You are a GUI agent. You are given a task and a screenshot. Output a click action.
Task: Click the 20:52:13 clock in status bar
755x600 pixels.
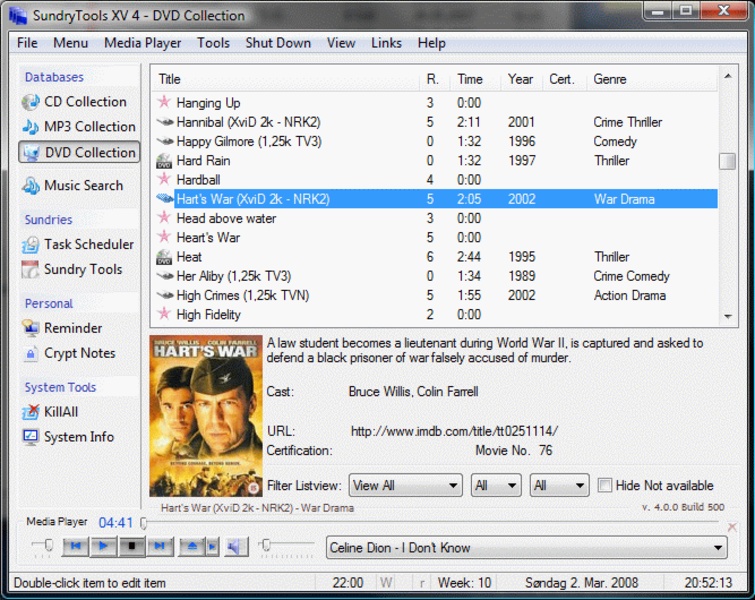pyautogui.click(x=708, y=583)
